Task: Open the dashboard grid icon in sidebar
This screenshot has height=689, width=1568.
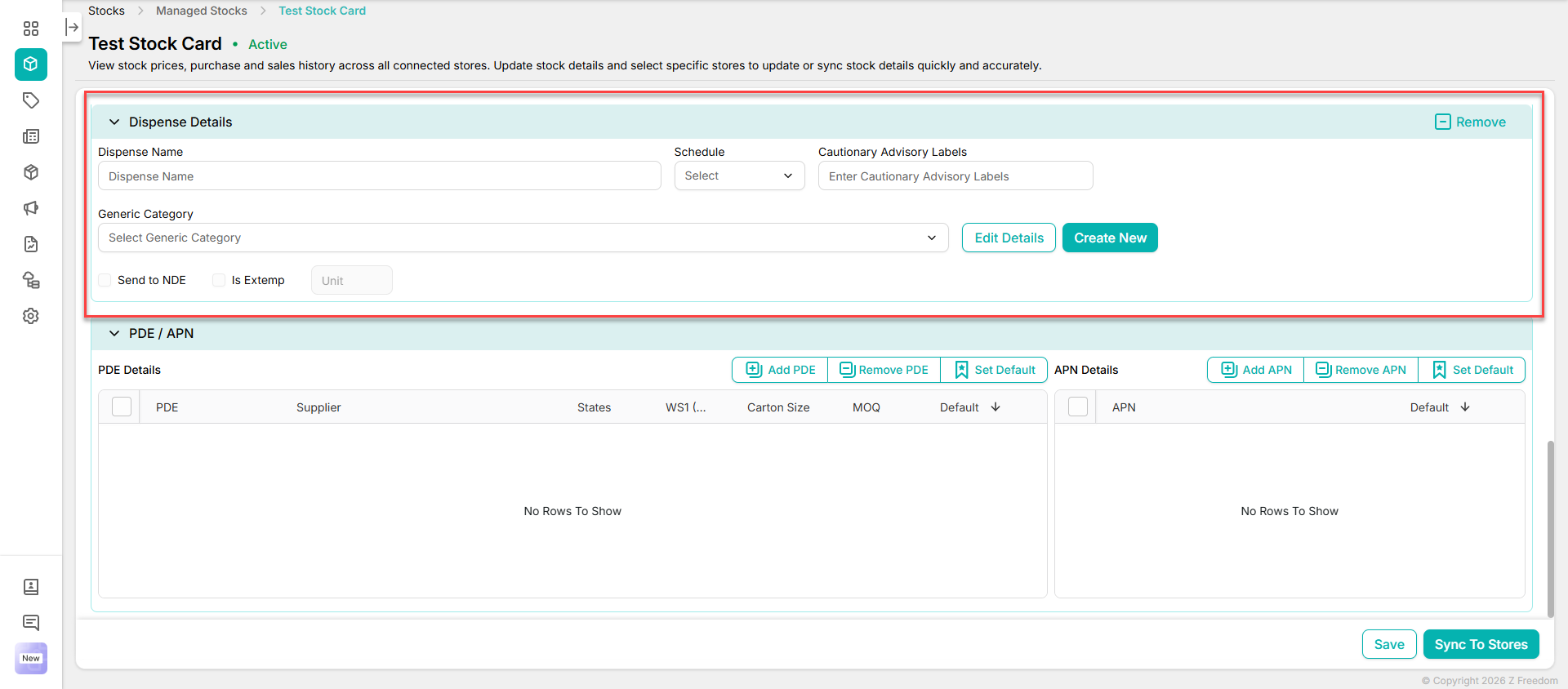Action: (x=31, y=29)
